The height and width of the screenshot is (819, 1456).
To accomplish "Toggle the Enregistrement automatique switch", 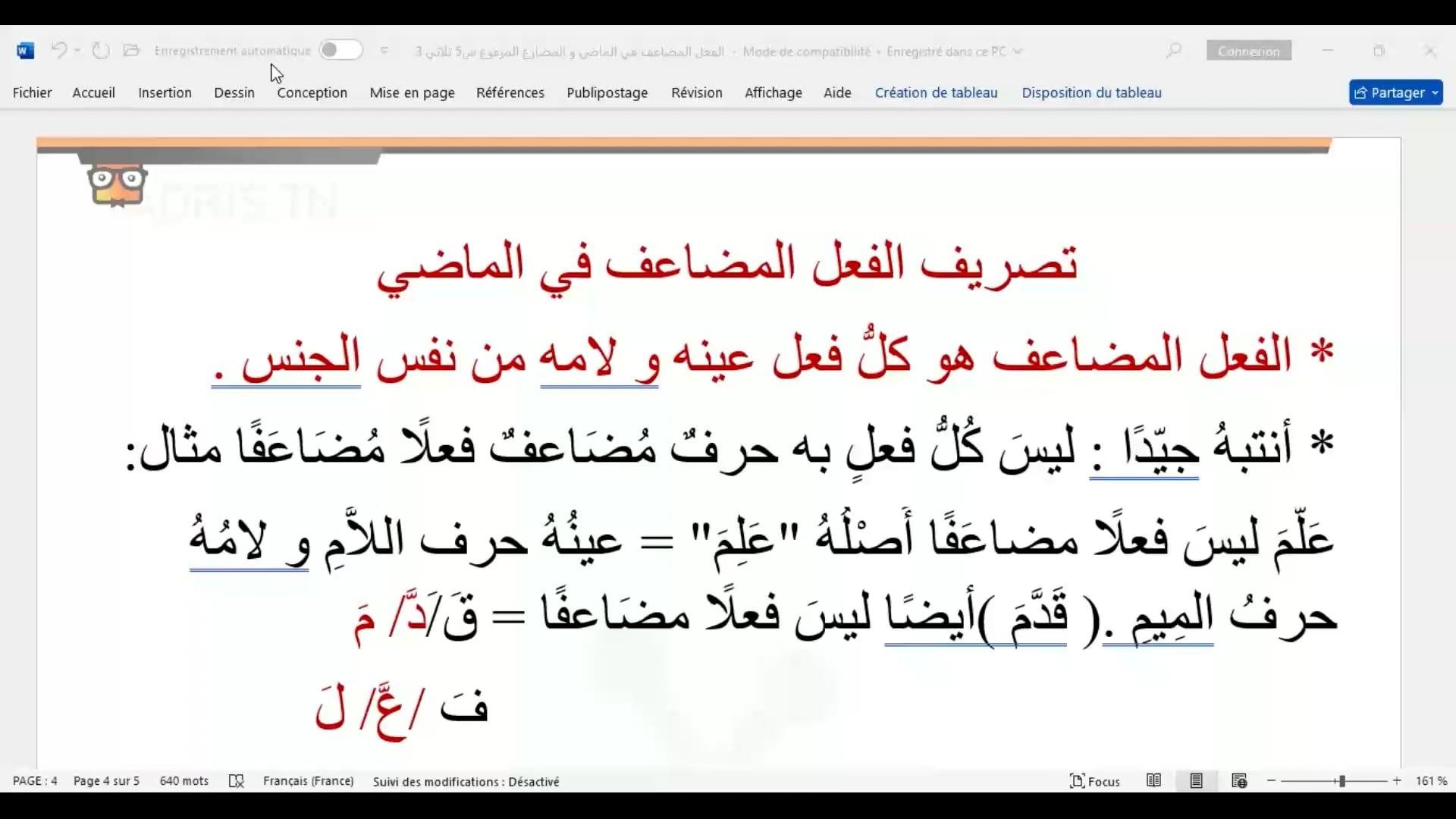I will [340, 51].
